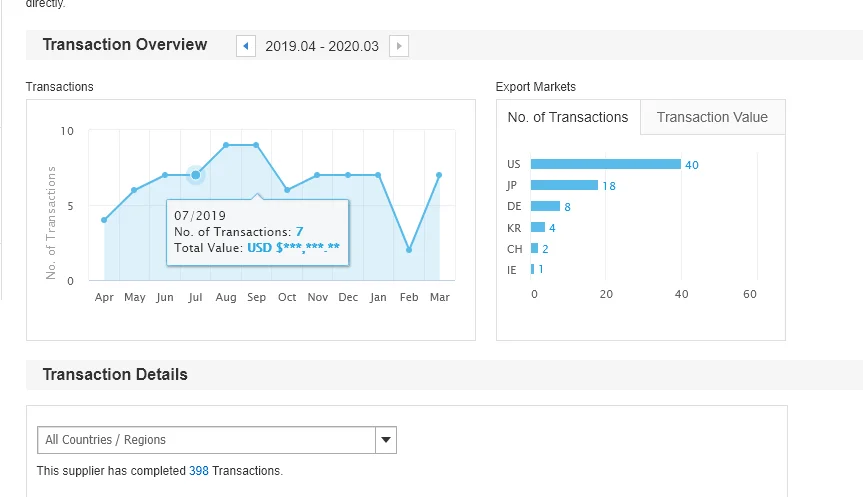863x497 pixels.
Task: Click the CH export market bar
Action: point(534,248)
